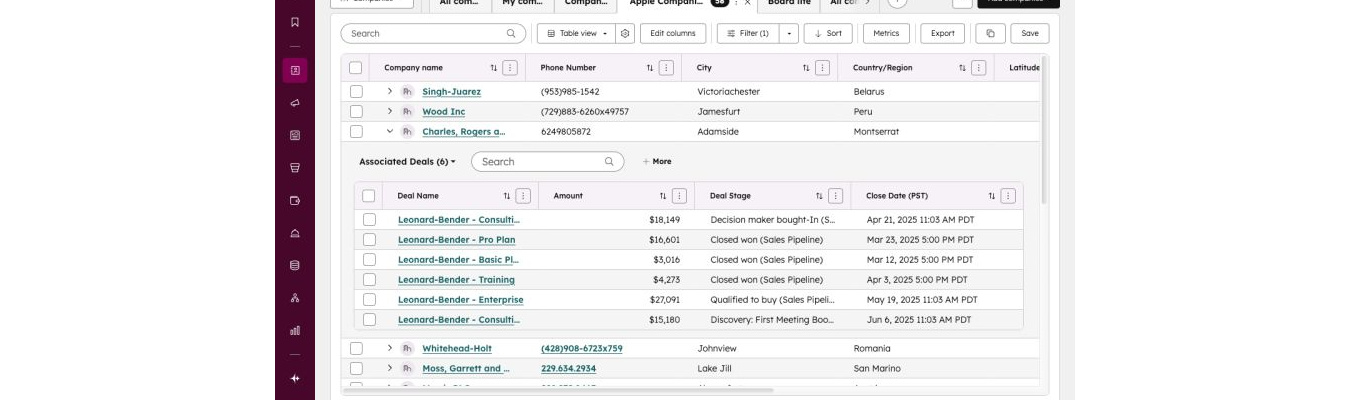Open the Data management database icon
The width and height of the screenshot is (1350, 400).
(x=295, y=265)
